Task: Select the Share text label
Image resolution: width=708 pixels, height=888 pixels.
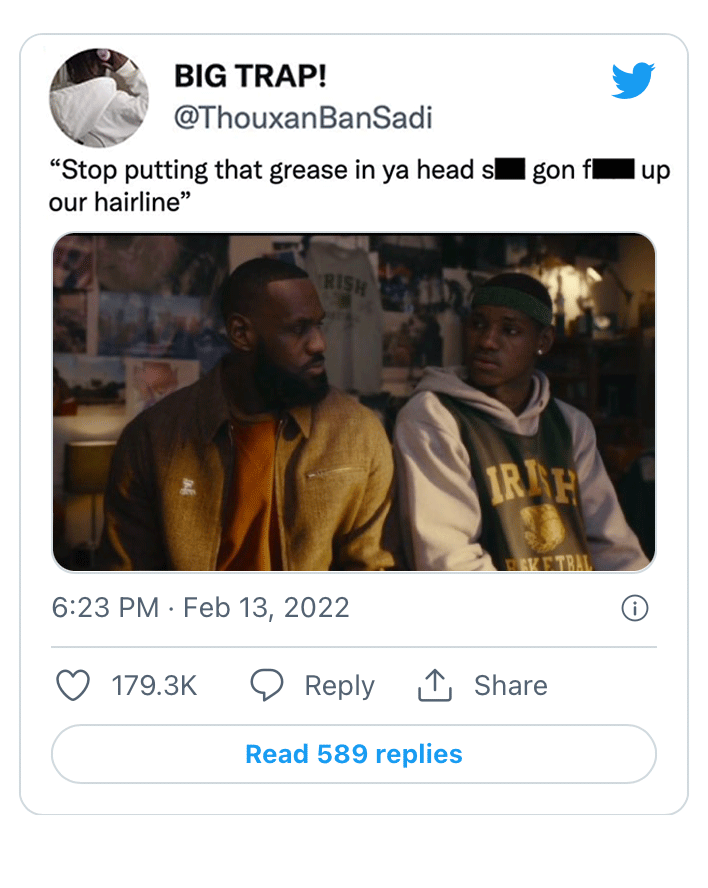Action: coord(511,685)
